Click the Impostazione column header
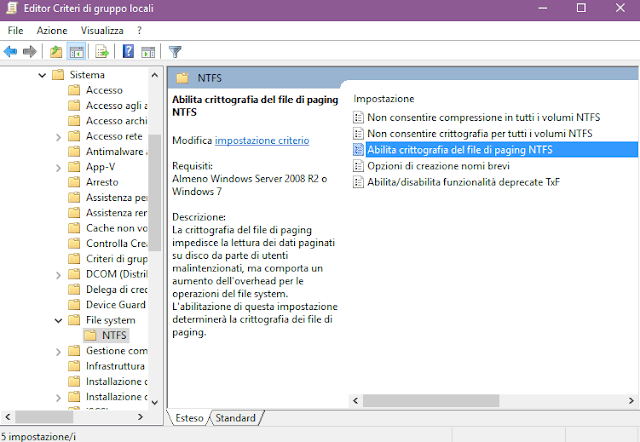 click(384, 99)
